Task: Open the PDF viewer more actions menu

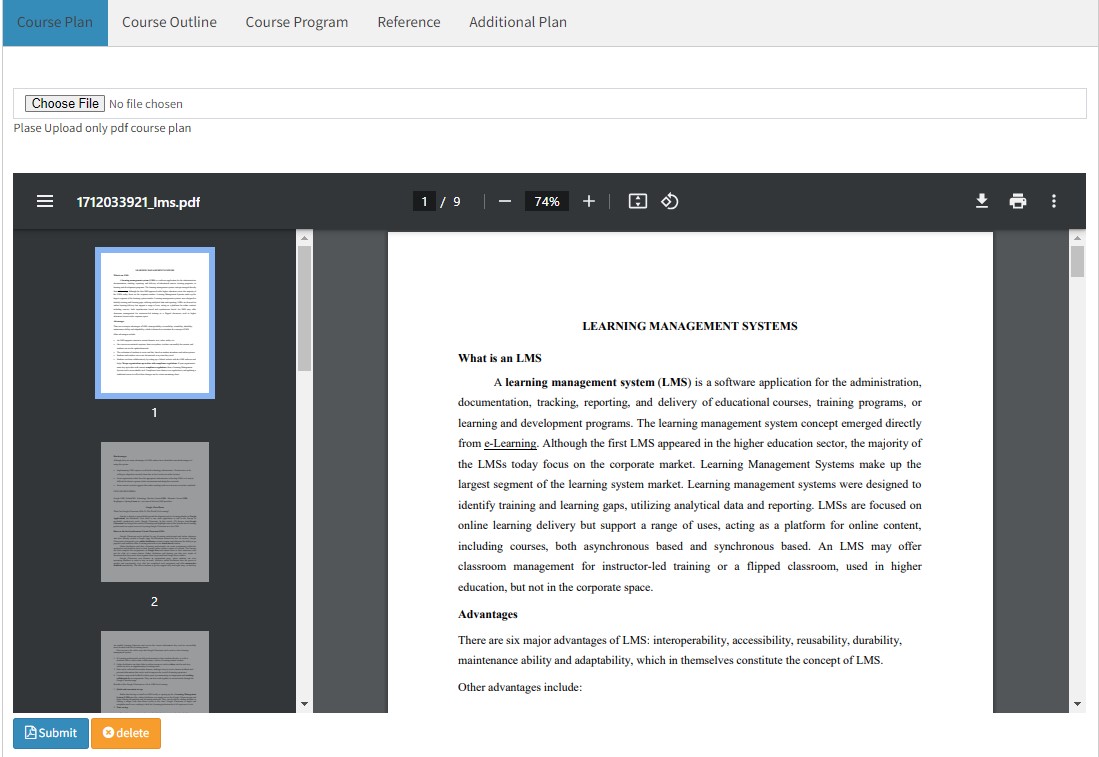Action: (x=1054, y=201)
